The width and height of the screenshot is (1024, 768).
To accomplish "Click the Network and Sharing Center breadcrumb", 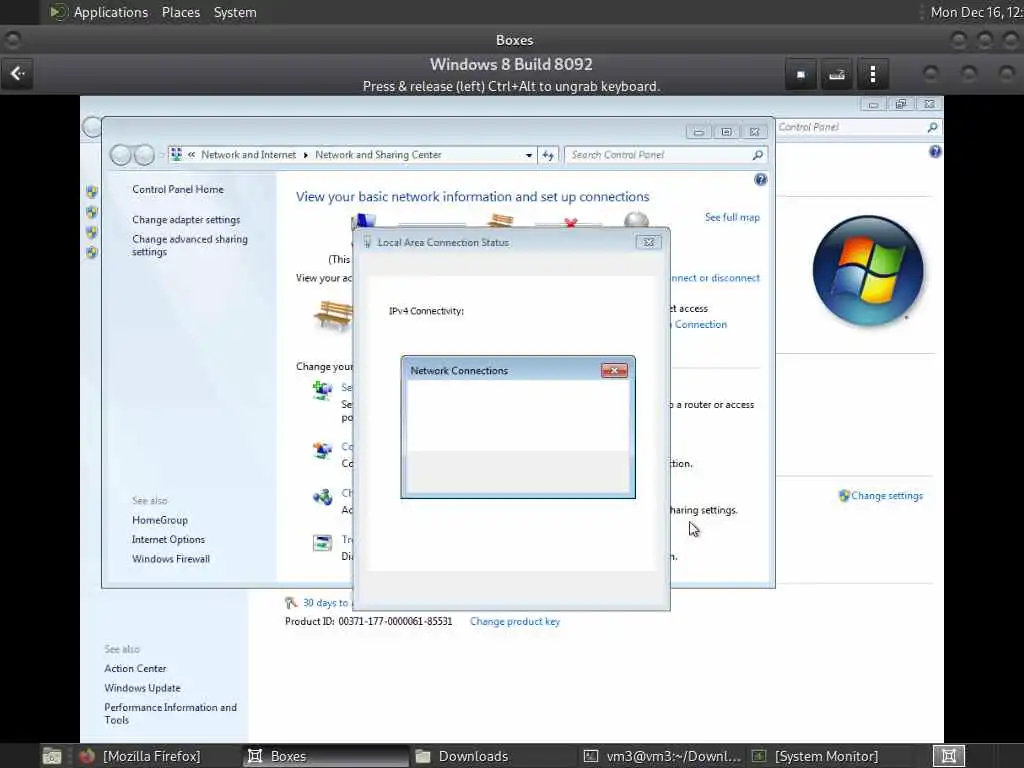I will (x=378, y=155).
